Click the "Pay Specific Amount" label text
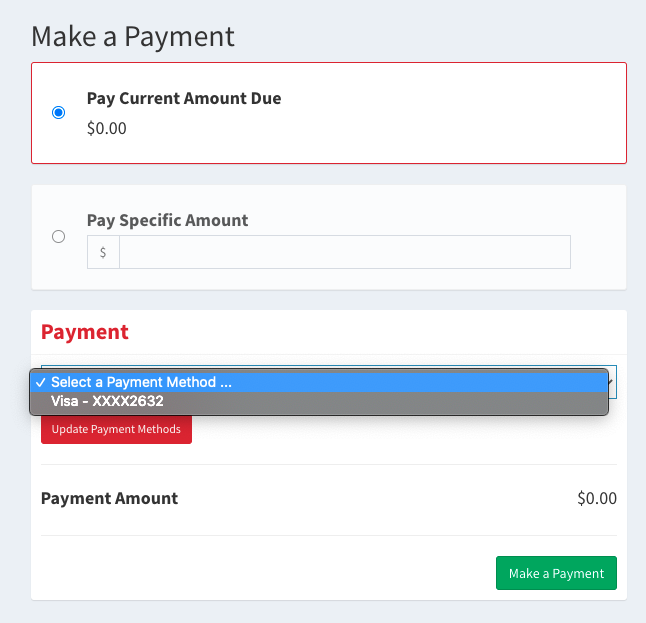Viewport: 646px width, 623px height. tap(167, 220)
